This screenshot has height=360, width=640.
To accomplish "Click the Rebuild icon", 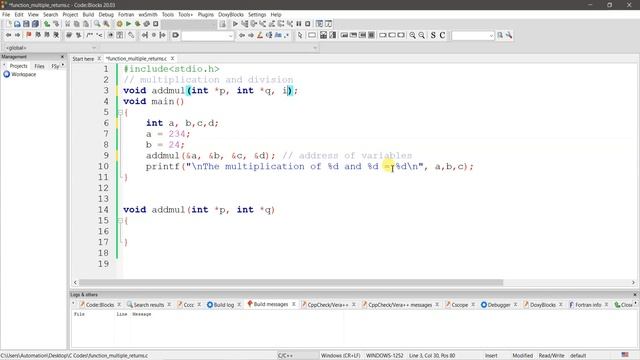I will point(147,24).
